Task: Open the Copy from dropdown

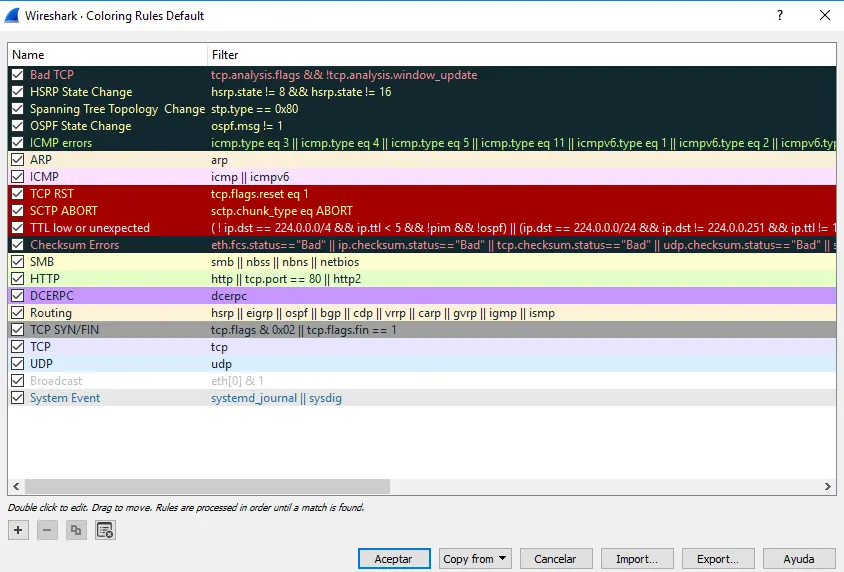Action: (475, 559)
